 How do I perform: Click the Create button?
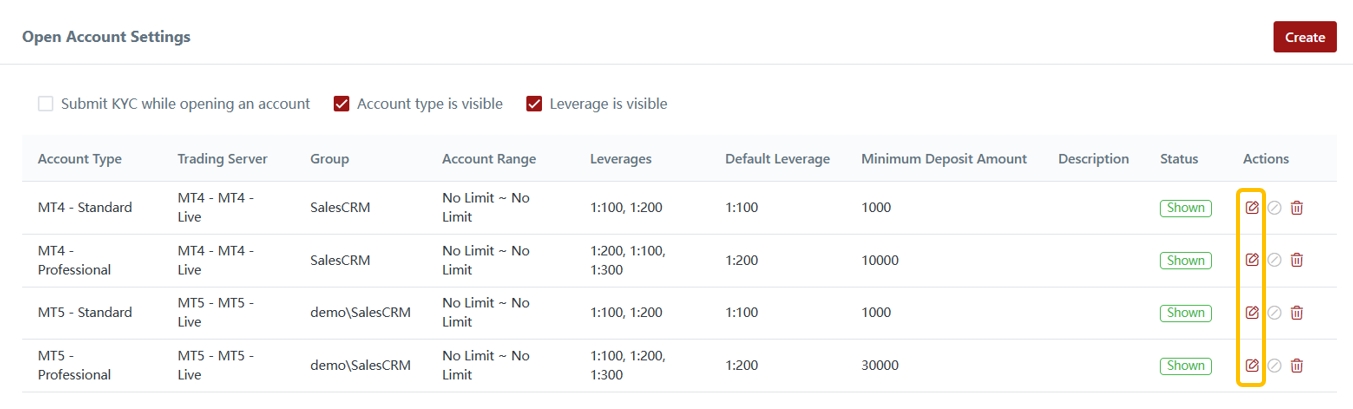[1304, 37]
